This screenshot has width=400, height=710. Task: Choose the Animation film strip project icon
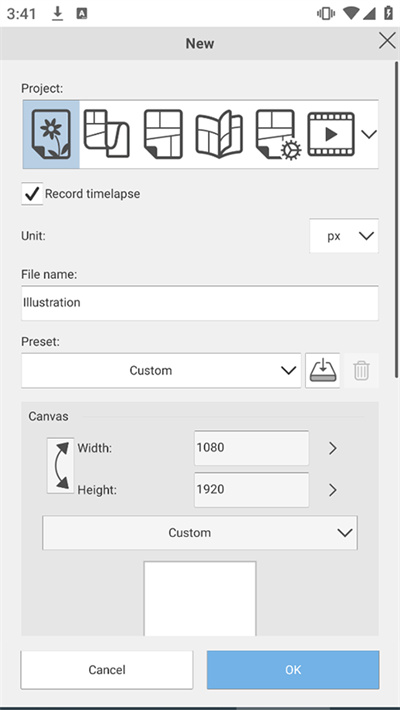click(331, 134)
